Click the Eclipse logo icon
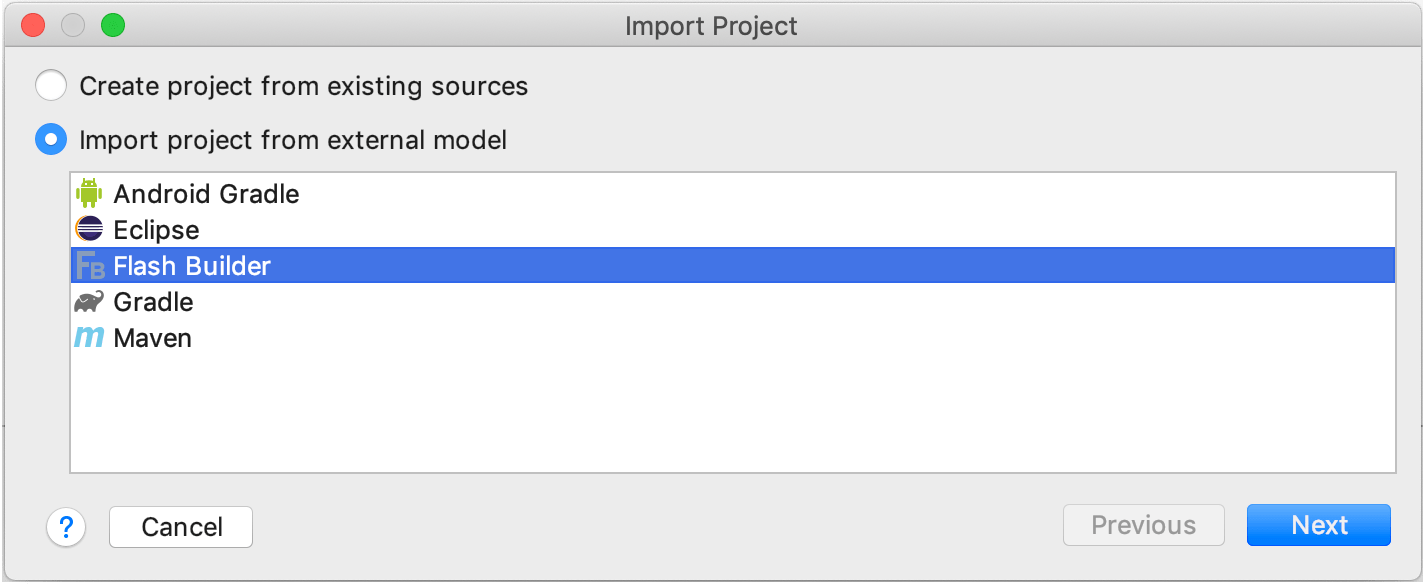 pyautogui.click(x=90, y=230)
